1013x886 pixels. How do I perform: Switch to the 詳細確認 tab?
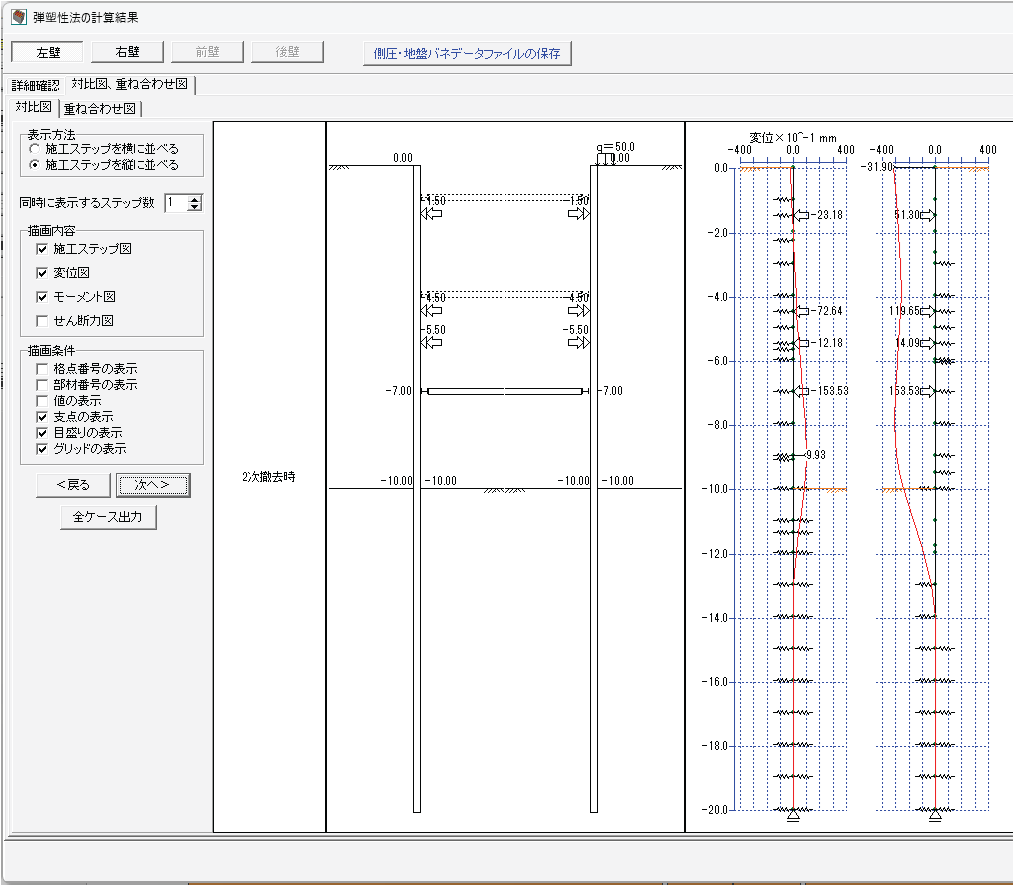pos(35,86)
